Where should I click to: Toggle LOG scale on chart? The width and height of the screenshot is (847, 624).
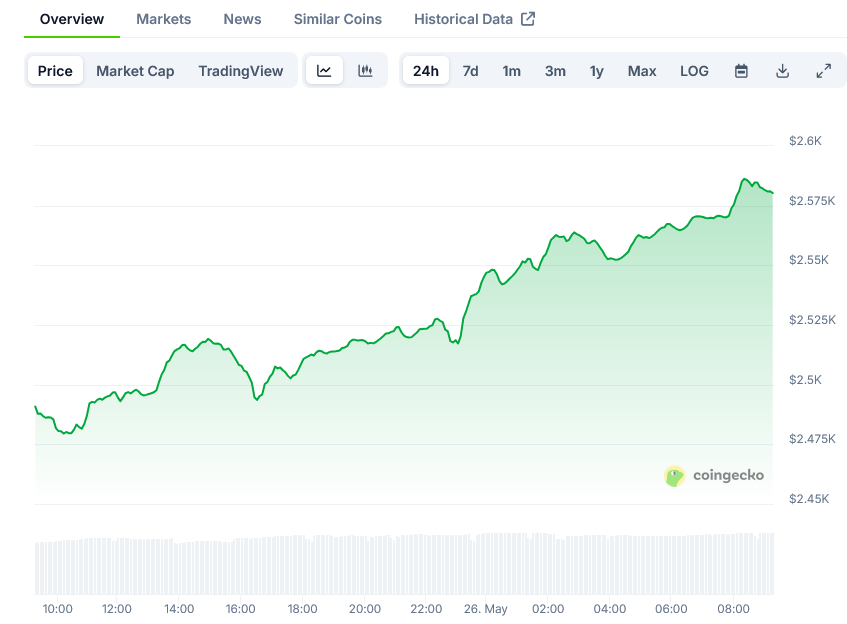694,71
